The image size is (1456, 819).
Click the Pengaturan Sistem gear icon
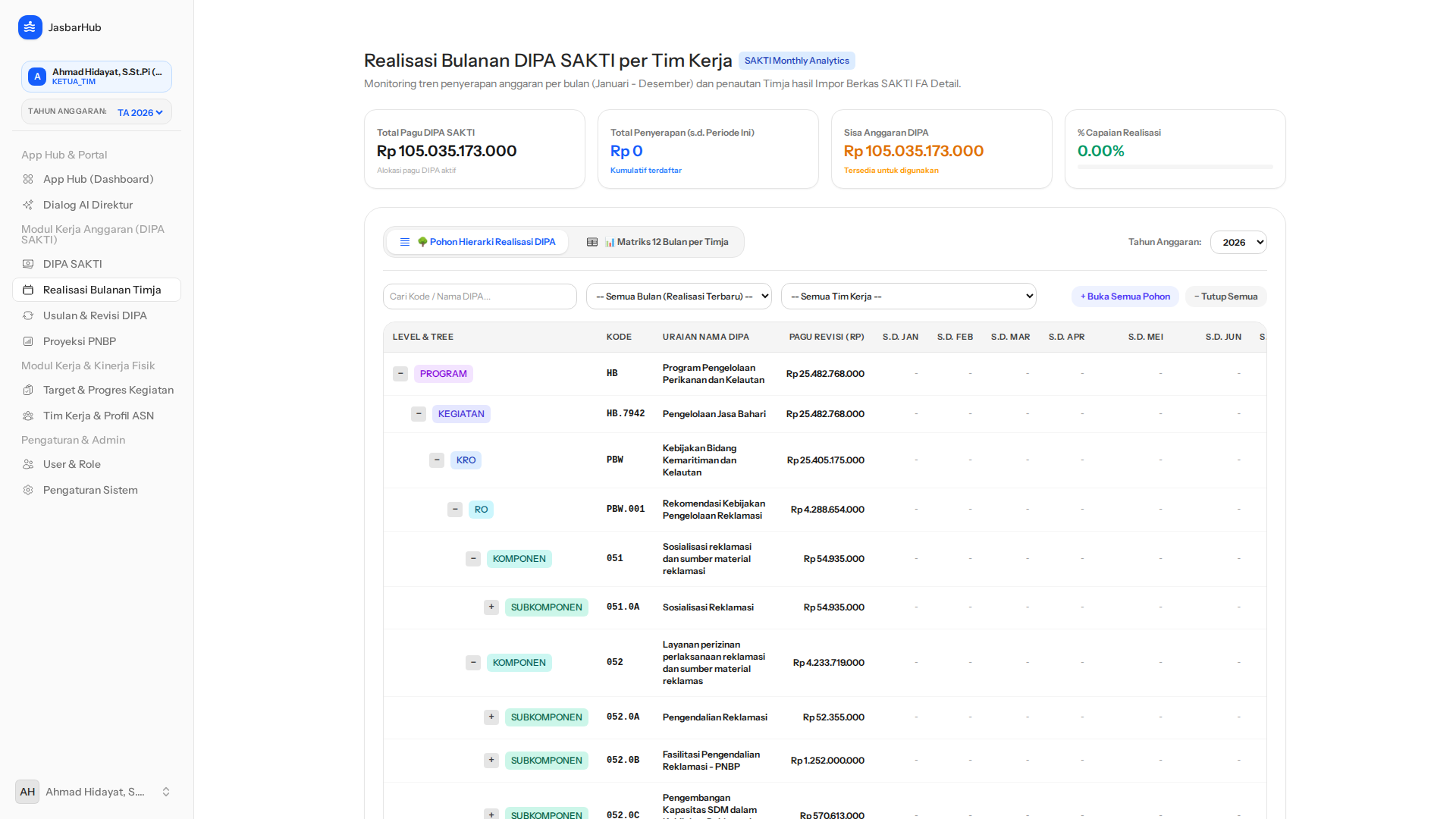click(x=28, y=490)
